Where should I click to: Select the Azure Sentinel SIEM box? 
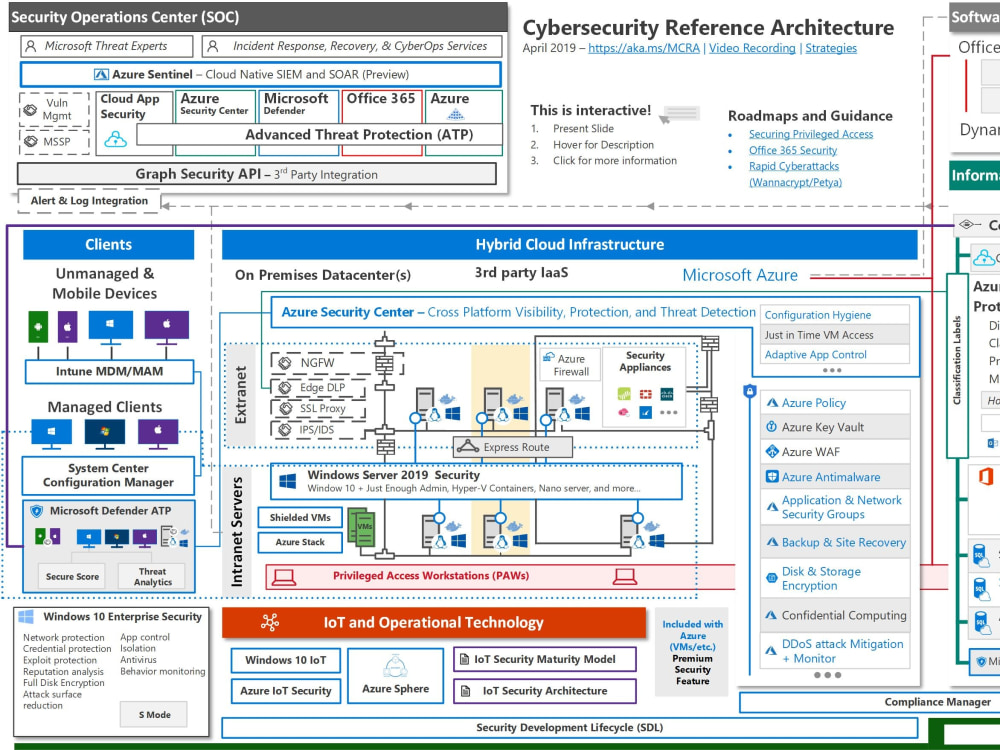pyautogui.click(x=260, y=75)
